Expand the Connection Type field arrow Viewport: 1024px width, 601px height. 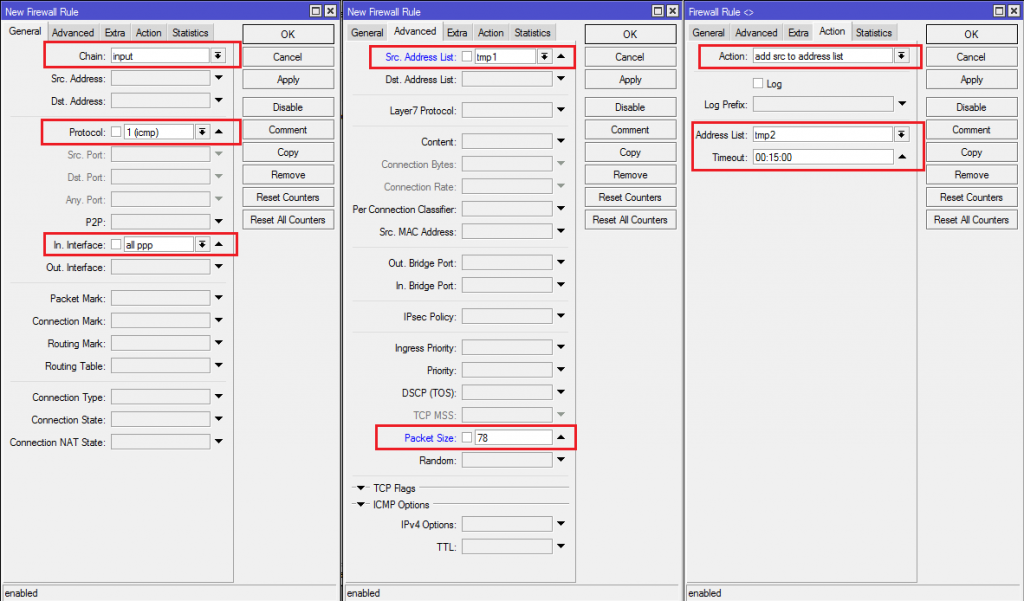pos(219,397)
